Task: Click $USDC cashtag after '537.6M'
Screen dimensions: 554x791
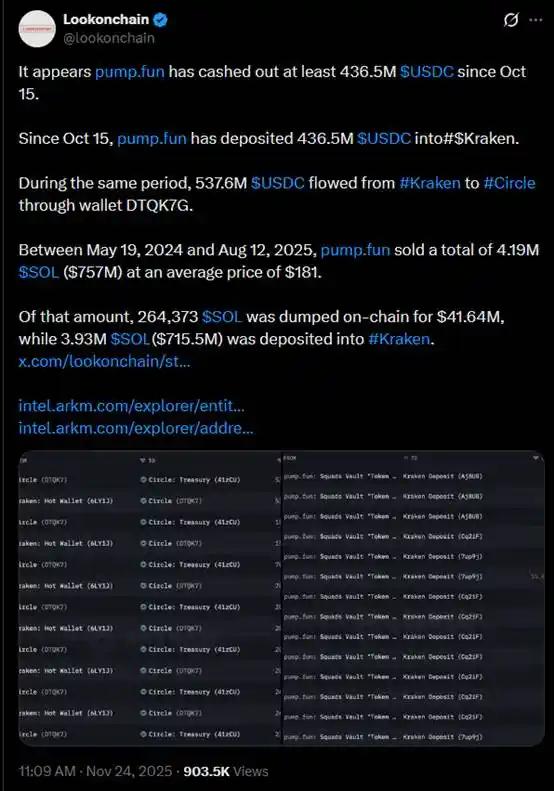Action: [278, 183]
